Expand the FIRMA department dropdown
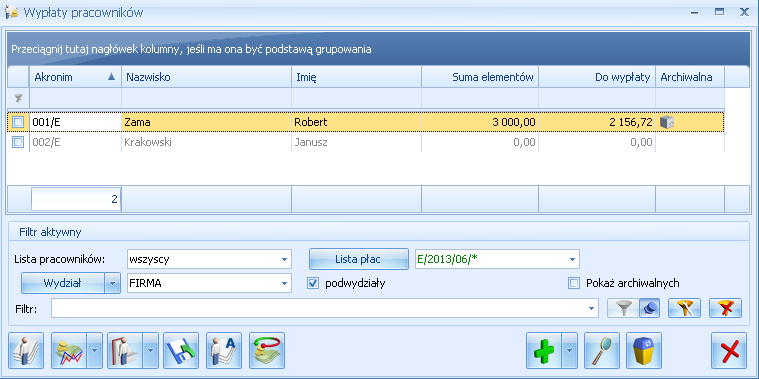The image size is (759, 379). pos(284,283)
